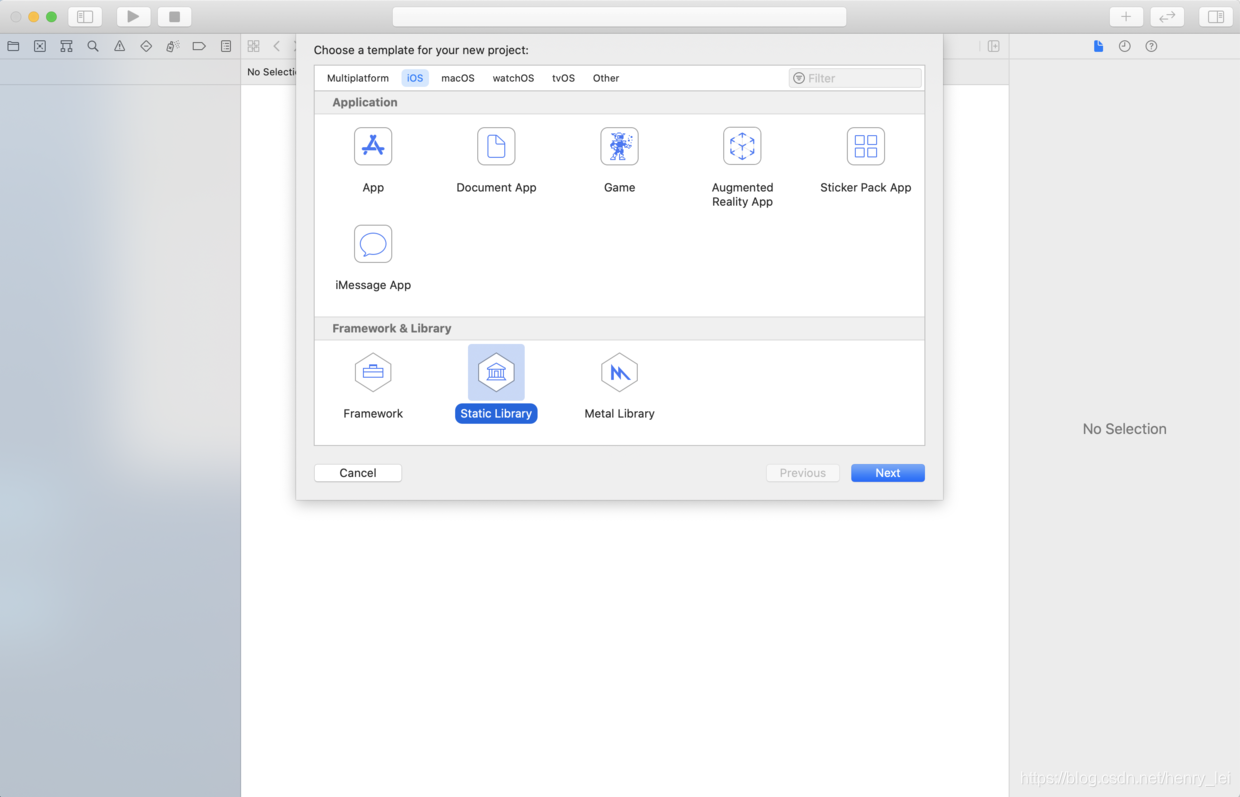
Task: Switch to the Multiplatform tab
Action: [358, 78]
